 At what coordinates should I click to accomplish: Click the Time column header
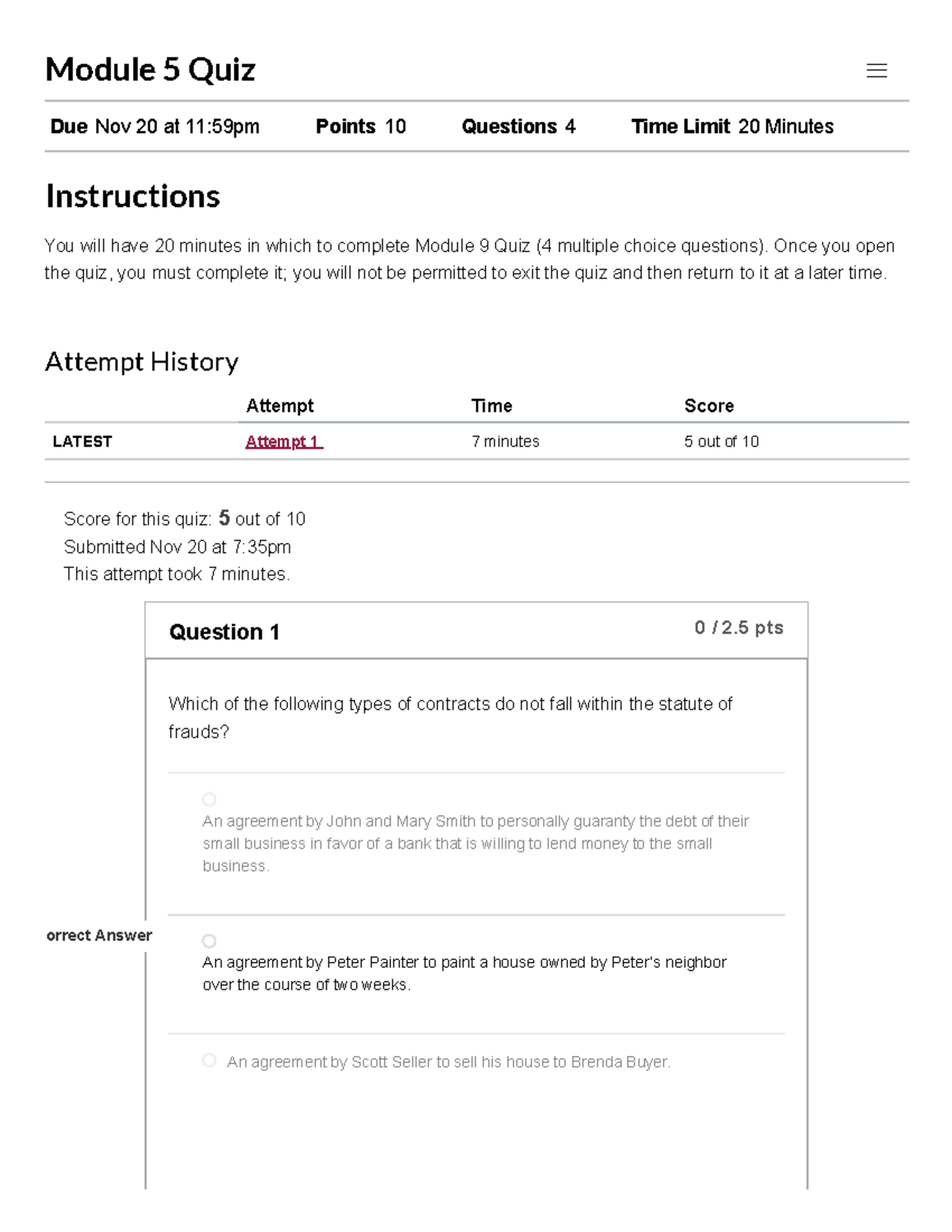[492, 405]
